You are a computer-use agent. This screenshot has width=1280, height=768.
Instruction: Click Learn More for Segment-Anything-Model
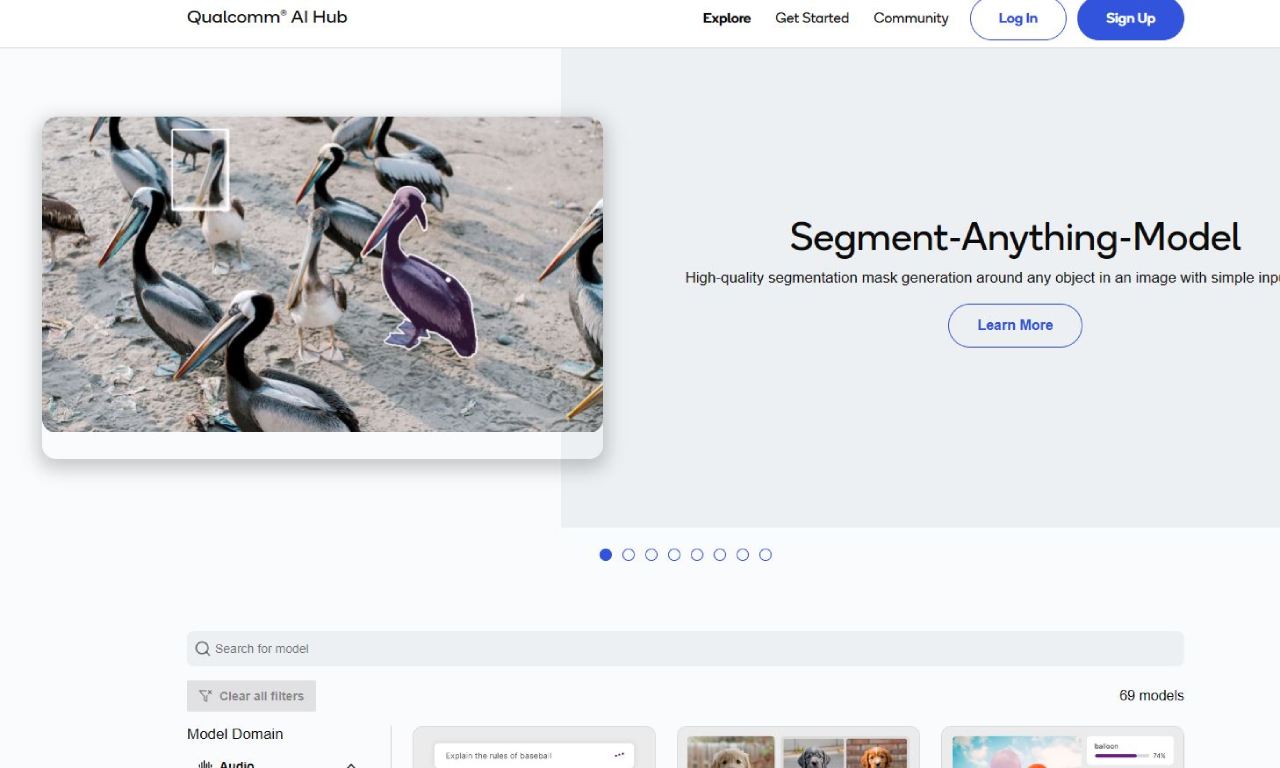coord(1015,325)
